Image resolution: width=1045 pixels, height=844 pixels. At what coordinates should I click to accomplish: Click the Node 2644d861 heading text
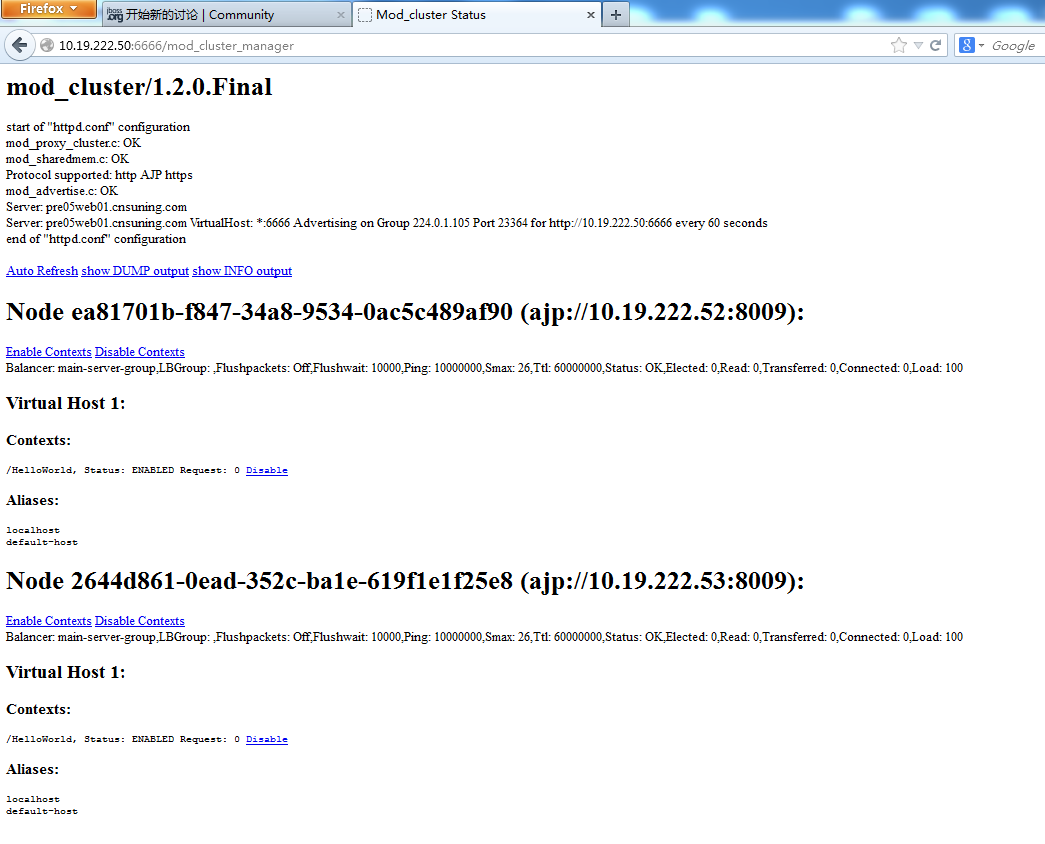click(405, 581)
